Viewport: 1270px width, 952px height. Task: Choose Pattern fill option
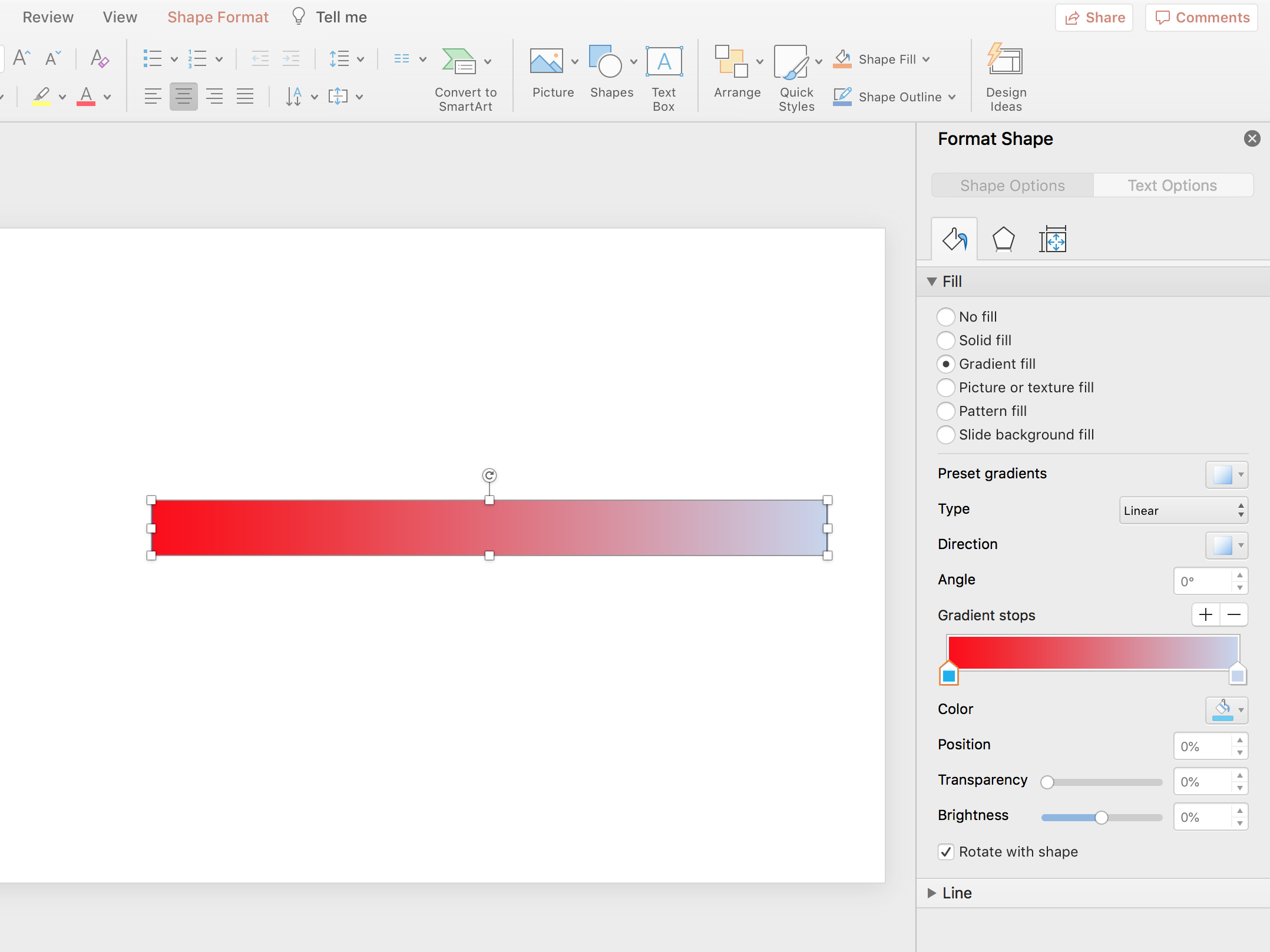coord(945,411)
